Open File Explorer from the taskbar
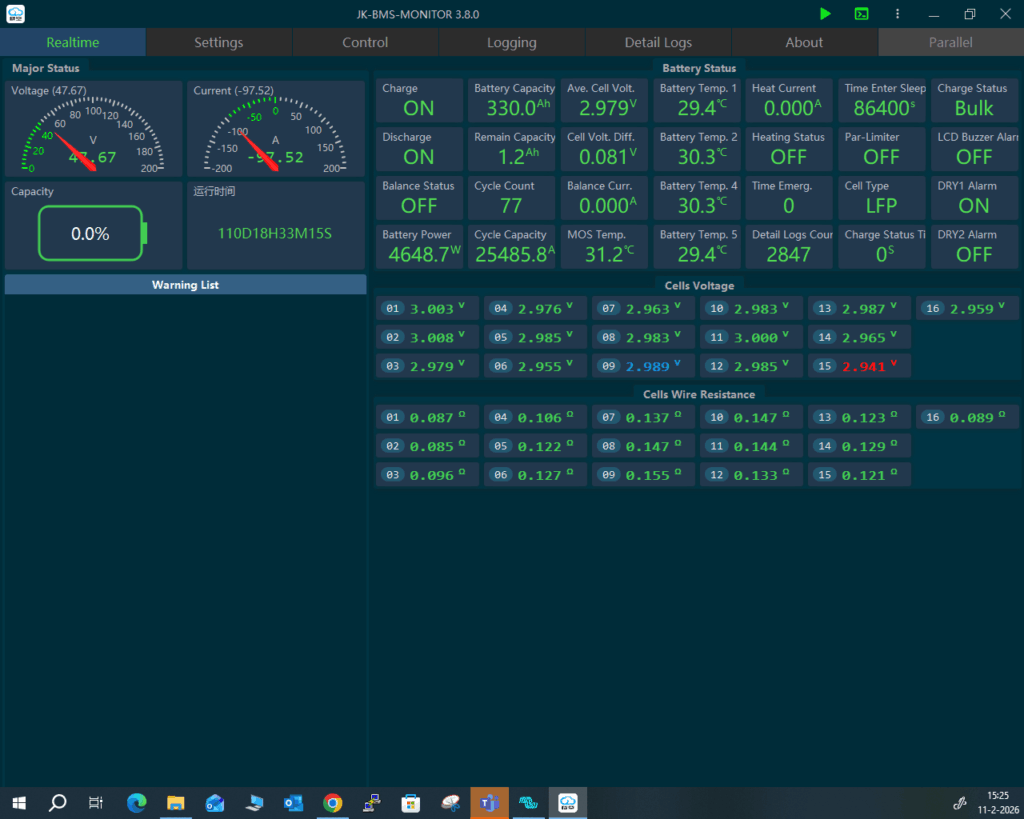The image size is (1024, 819). click(176, 802)
